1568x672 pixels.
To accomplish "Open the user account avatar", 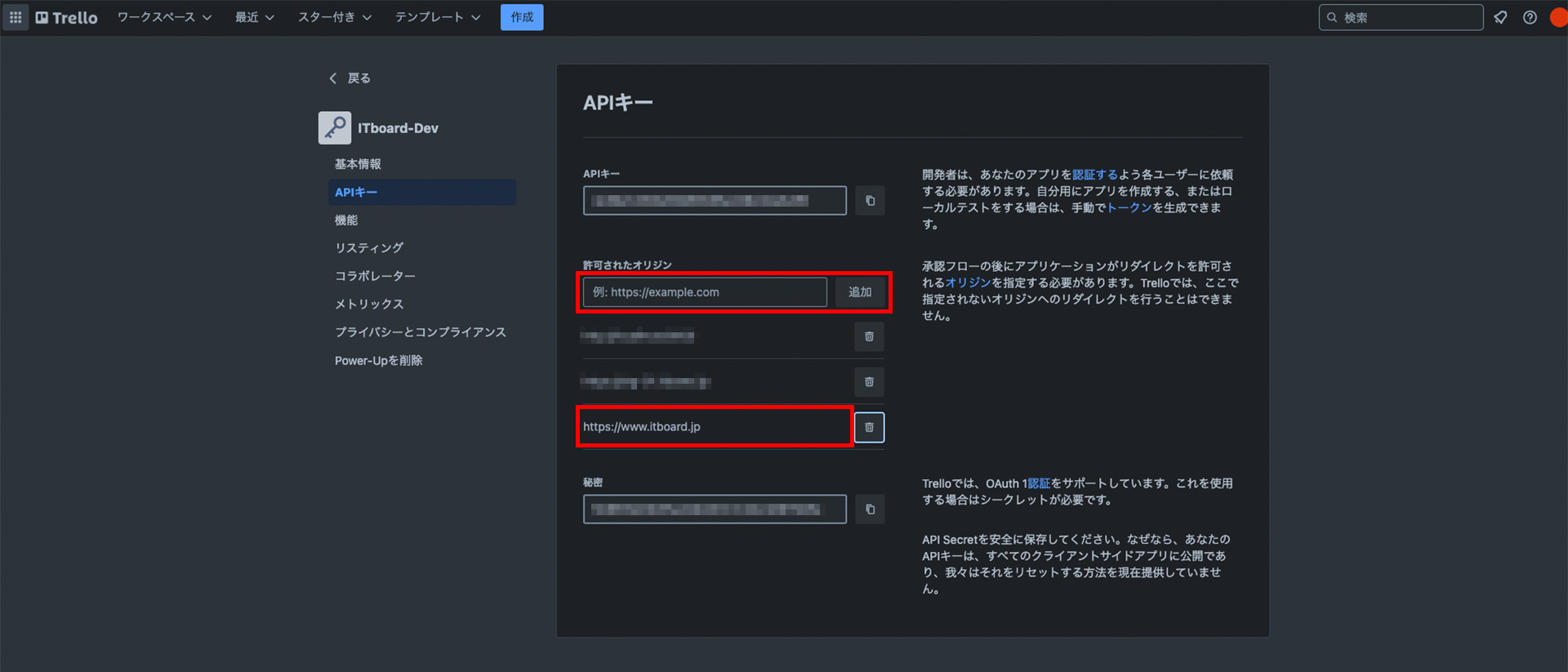I will [x=1558, y=17].
